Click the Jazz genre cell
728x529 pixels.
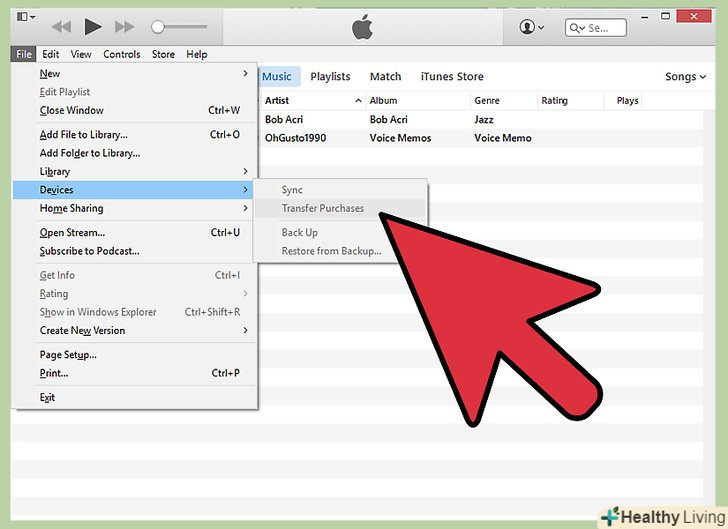click(484, 119)
